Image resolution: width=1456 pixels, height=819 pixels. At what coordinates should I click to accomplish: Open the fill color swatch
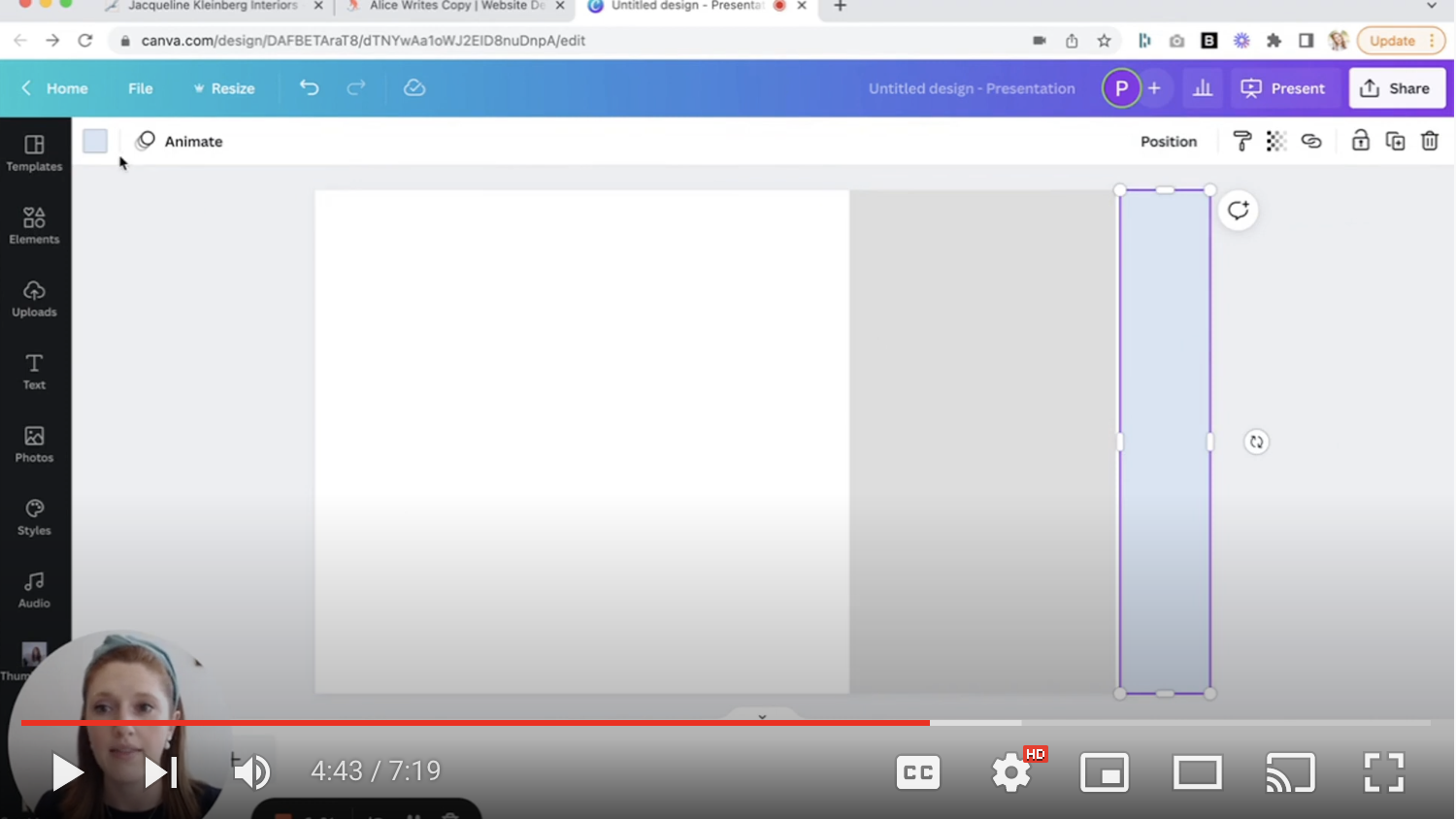[x=95, y=142]
